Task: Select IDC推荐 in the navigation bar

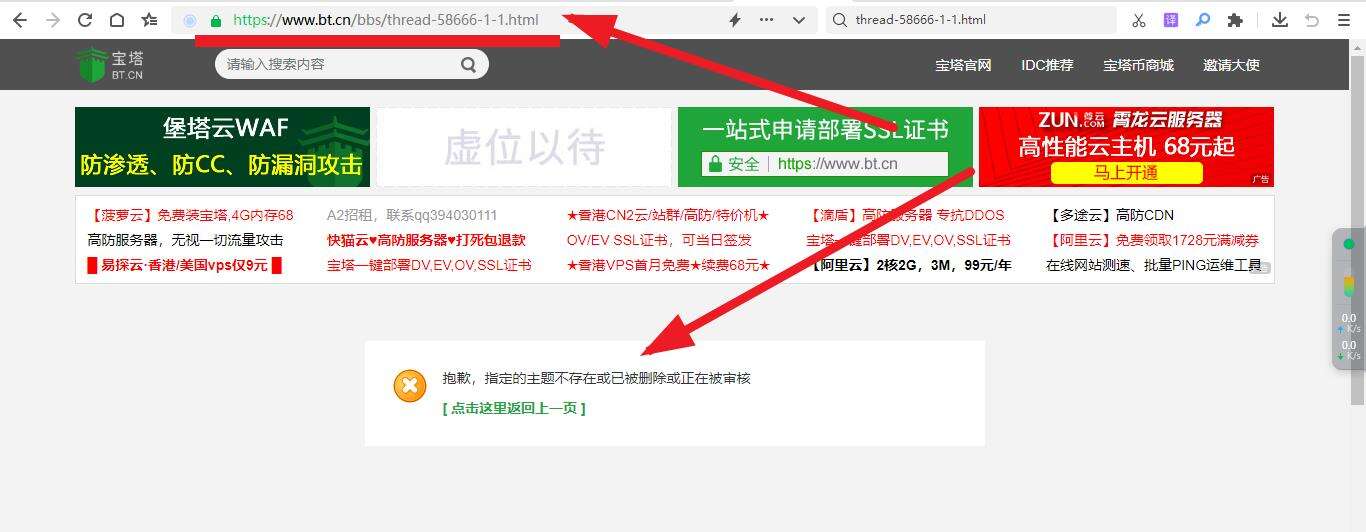Action: (1047, 65)
